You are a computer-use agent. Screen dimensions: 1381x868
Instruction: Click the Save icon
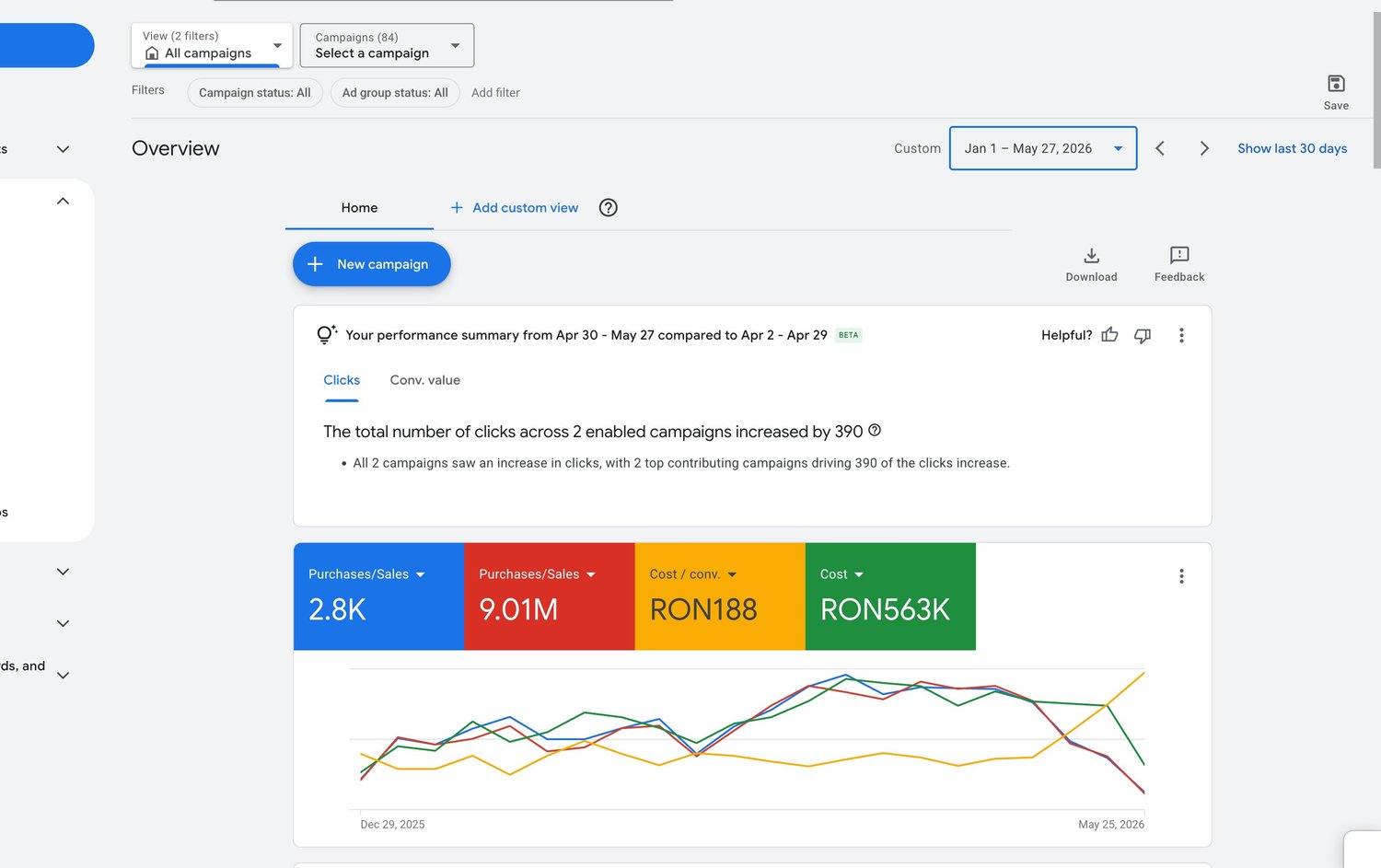1336,84
